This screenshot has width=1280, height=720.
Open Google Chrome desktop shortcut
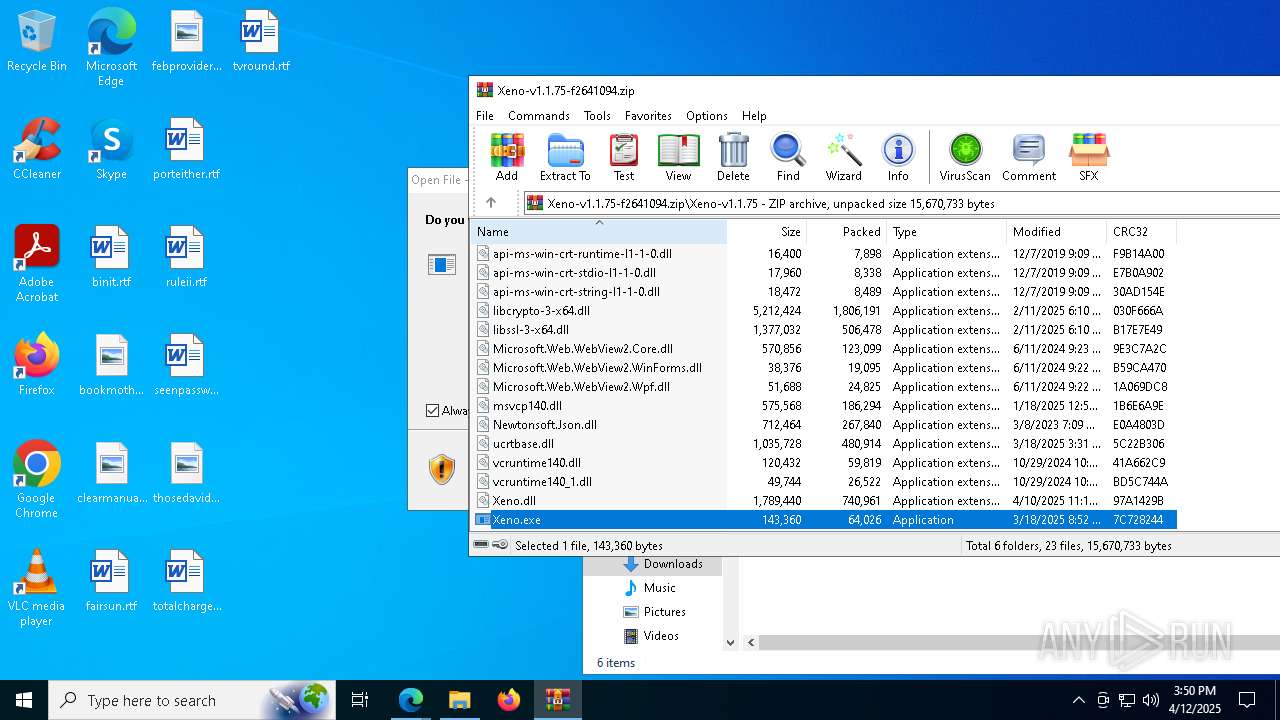pyautogui.click(x=37, y=480)
